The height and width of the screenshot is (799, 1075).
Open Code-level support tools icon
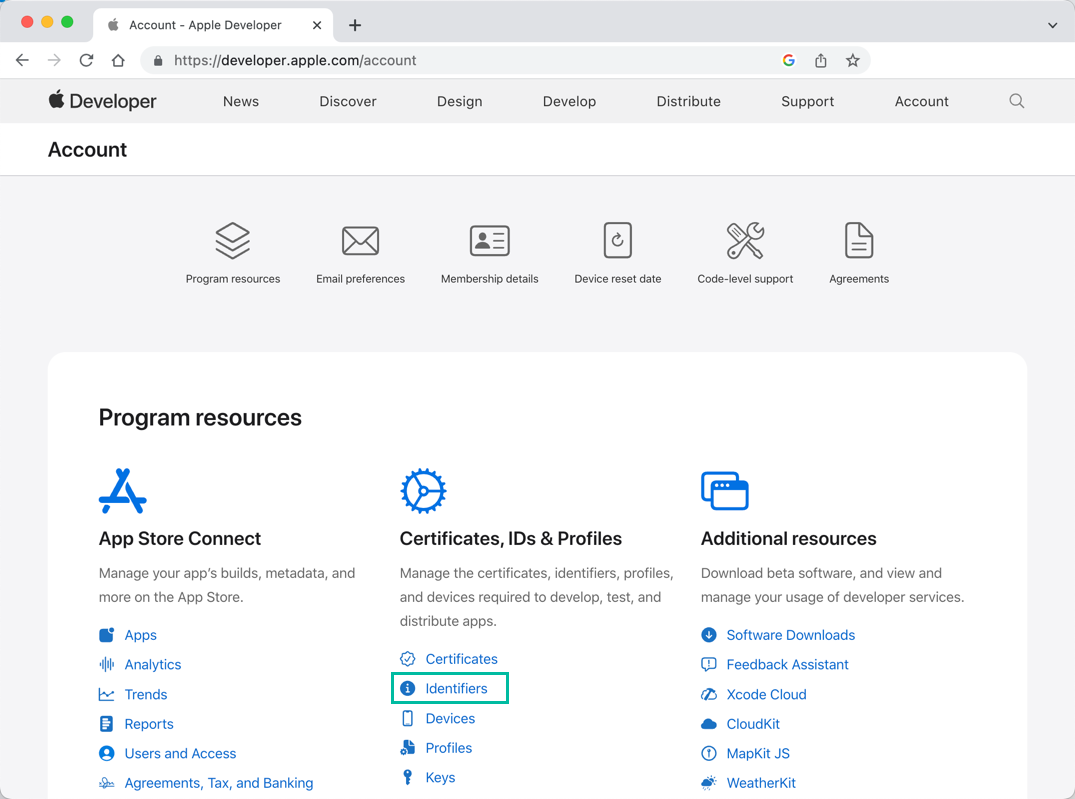point(745,241)
